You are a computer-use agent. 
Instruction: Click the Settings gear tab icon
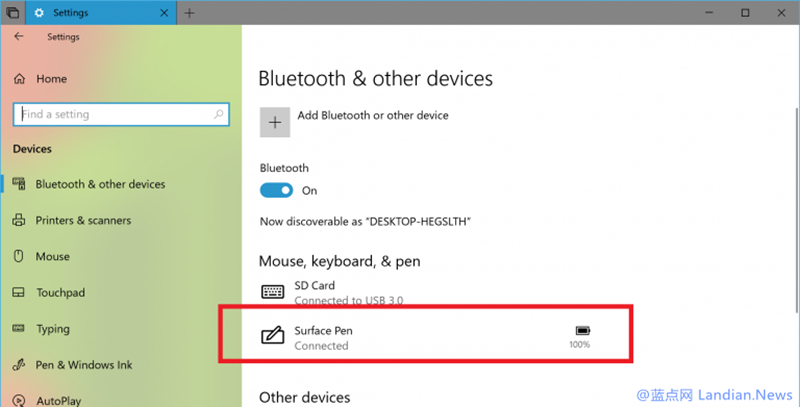[x=39, y=13]
